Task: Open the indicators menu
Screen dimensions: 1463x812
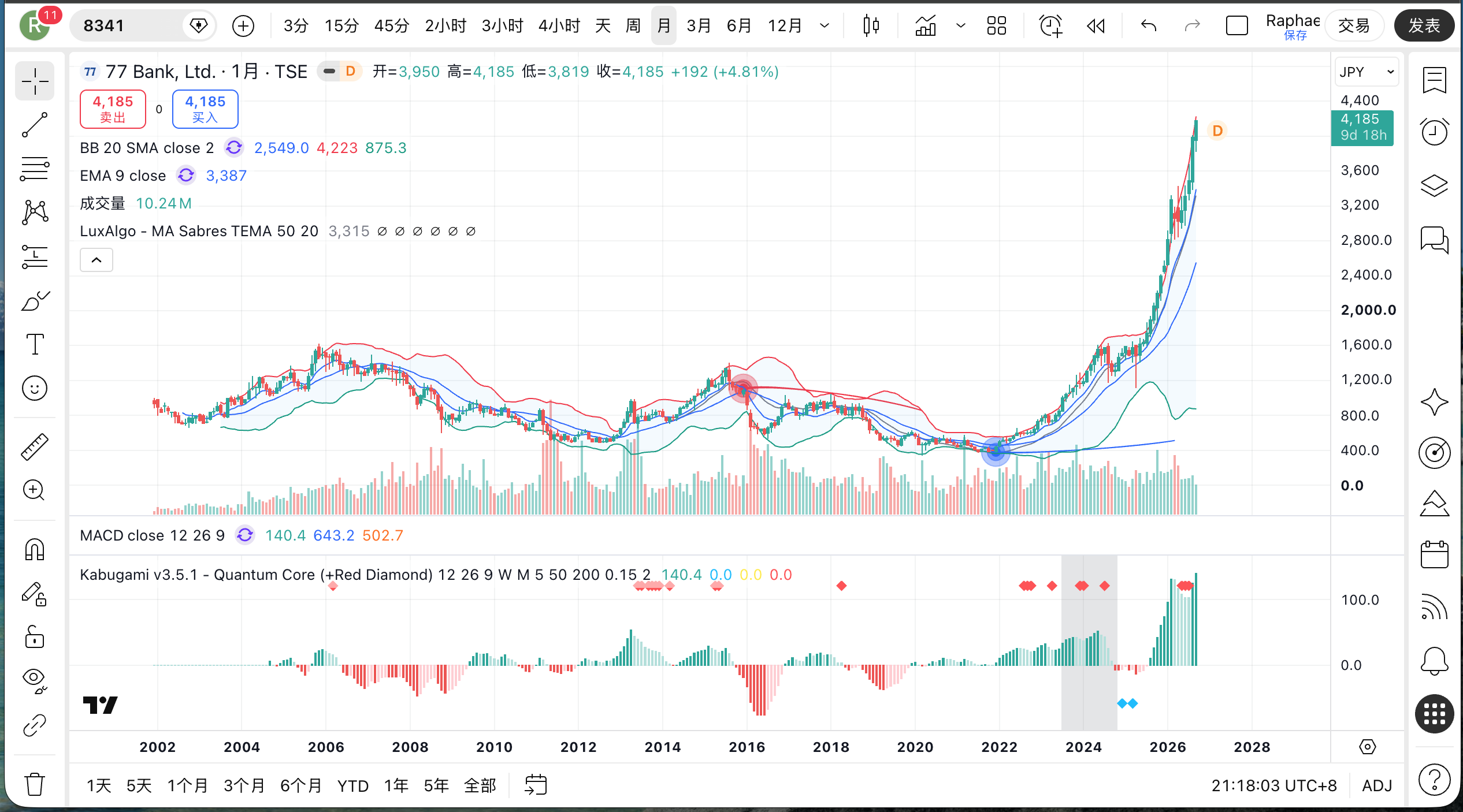Action: tap(925, 26)
